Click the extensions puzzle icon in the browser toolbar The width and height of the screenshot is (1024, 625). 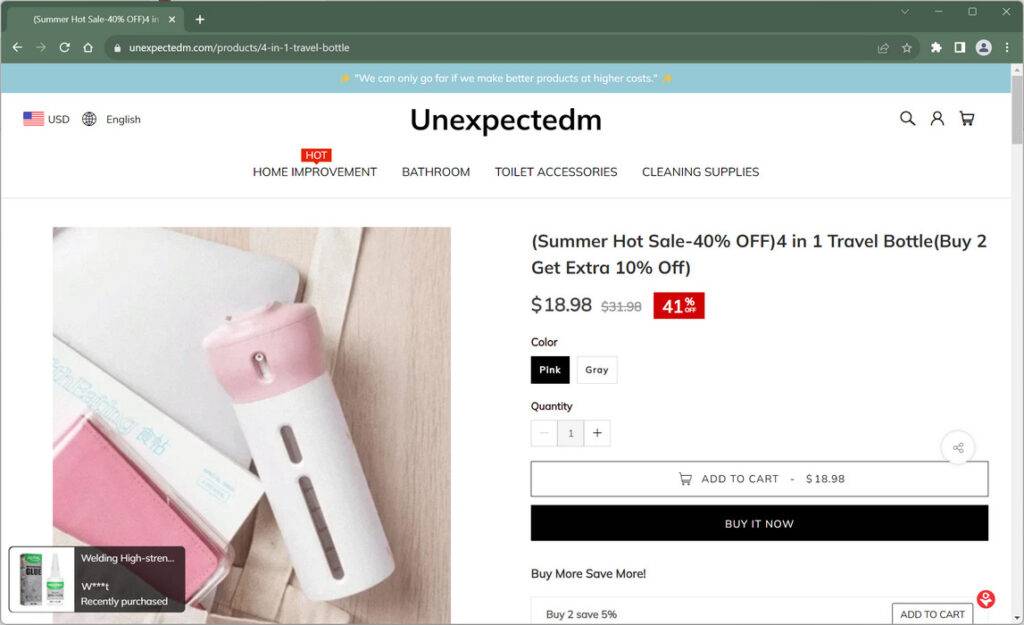tap(936, 47)
